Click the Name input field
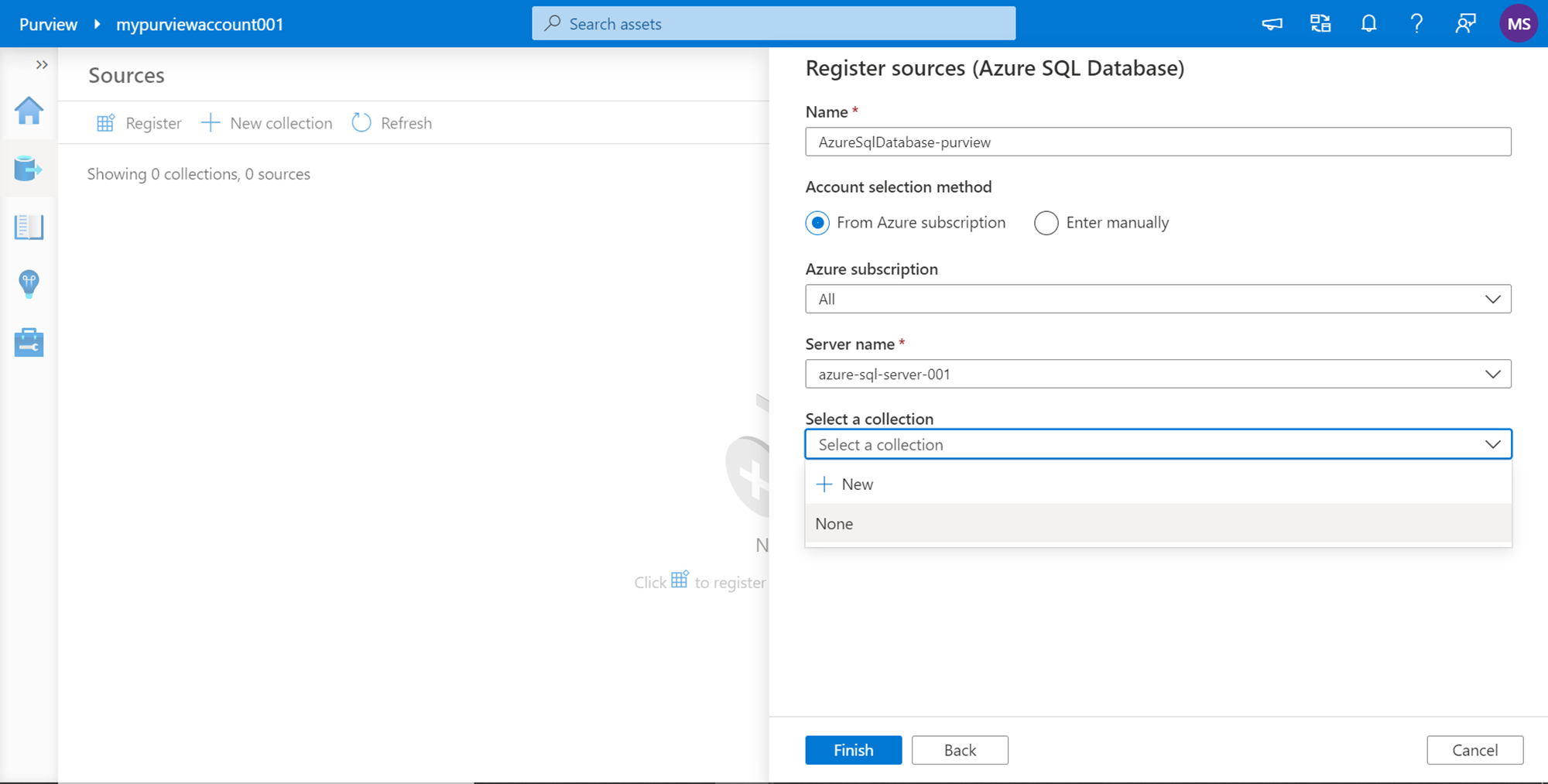 [1157, 142]
